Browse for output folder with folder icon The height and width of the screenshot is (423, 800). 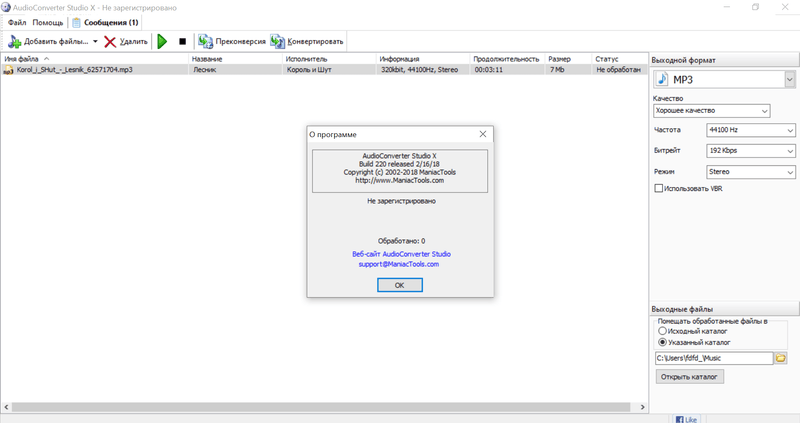tap(781, 358)
